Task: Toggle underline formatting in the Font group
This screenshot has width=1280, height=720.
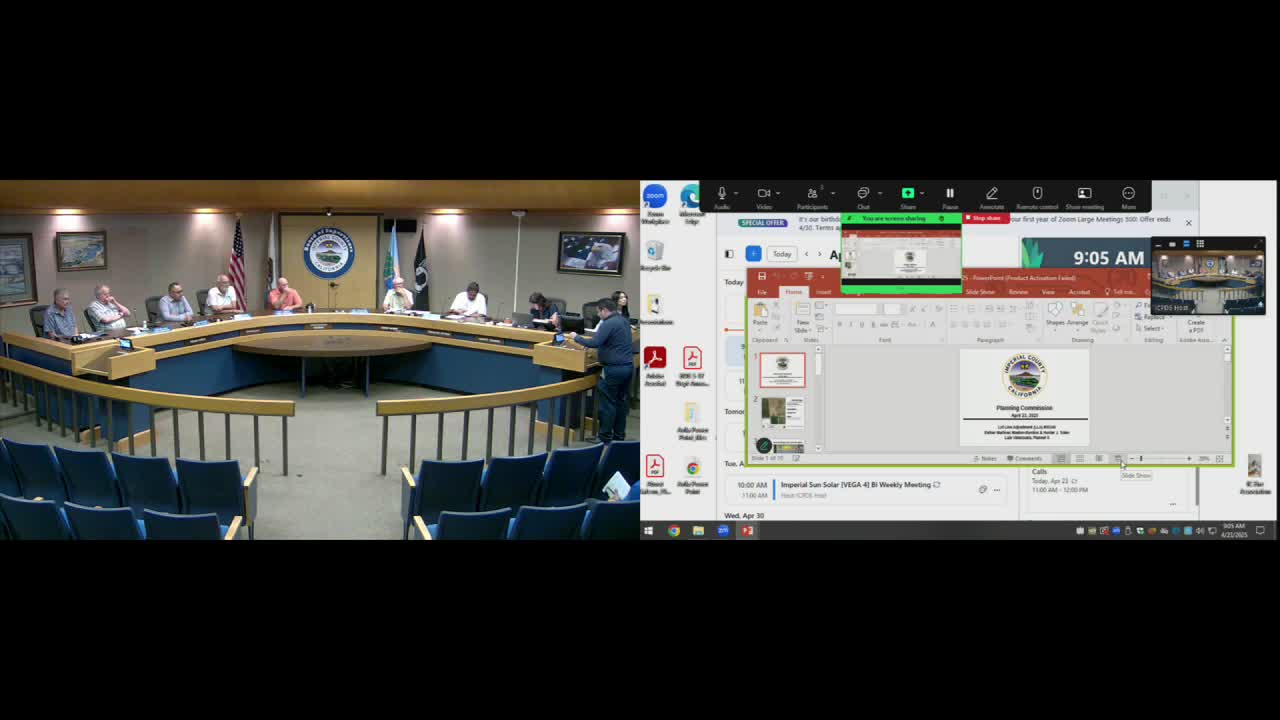Action: click(x=860, y=324)
